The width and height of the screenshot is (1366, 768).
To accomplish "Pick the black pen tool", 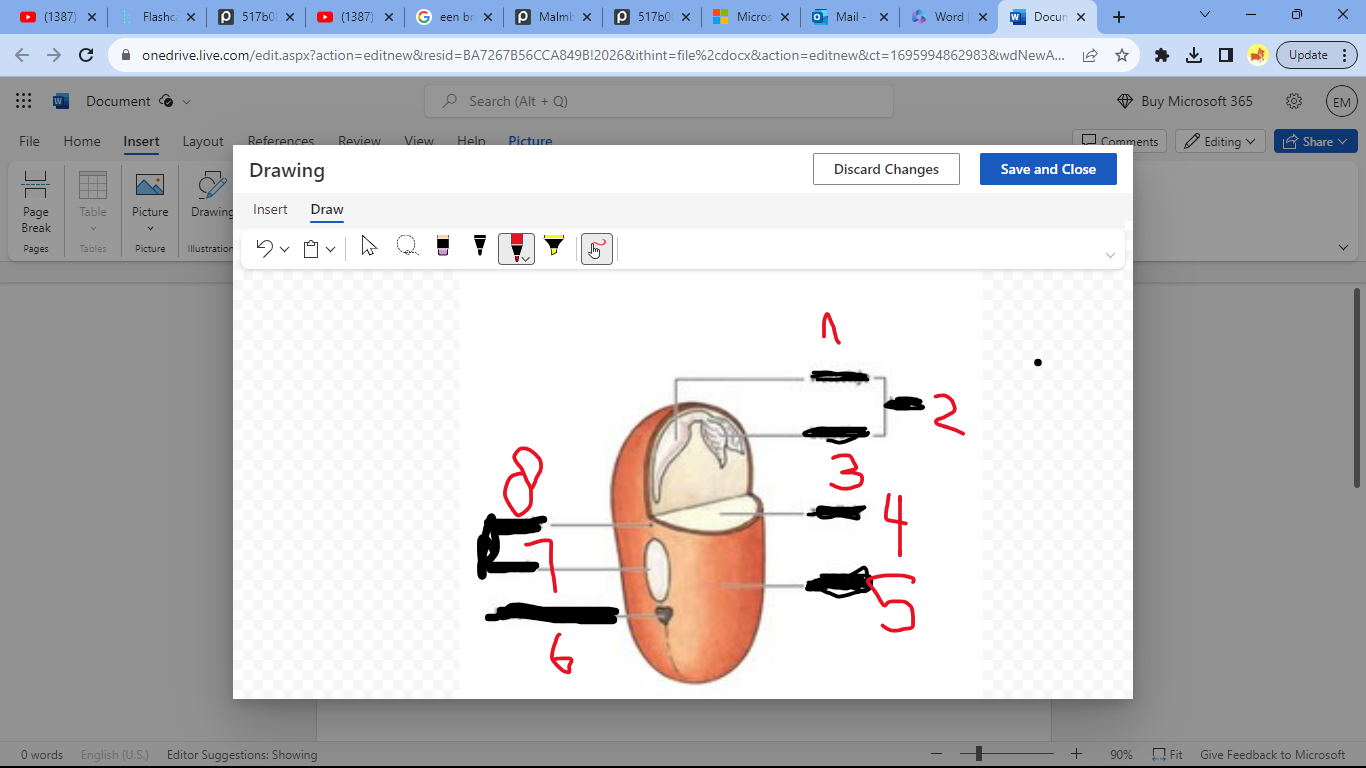I will click(480, 246).
